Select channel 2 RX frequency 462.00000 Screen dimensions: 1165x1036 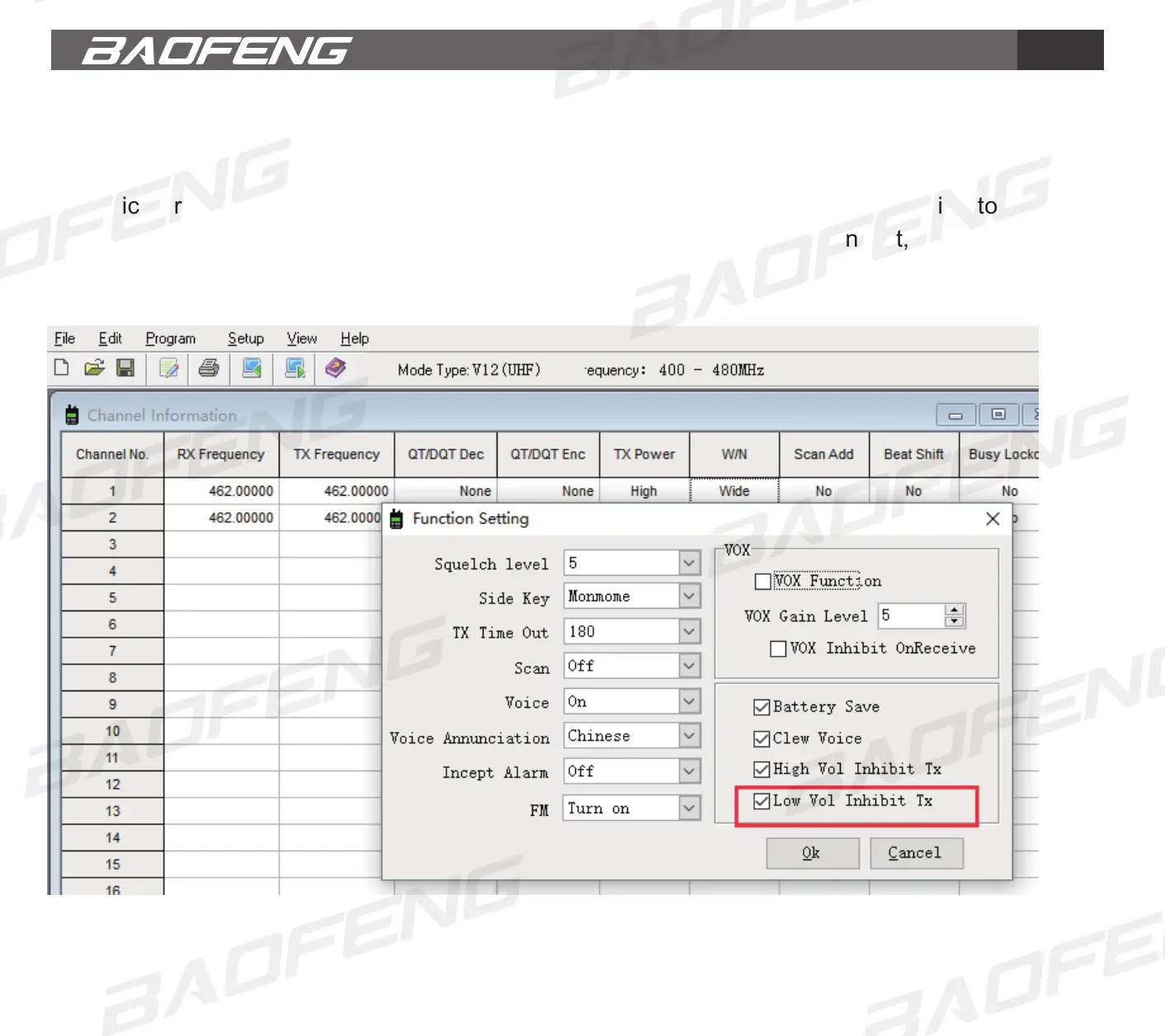(x=221, y=518)
